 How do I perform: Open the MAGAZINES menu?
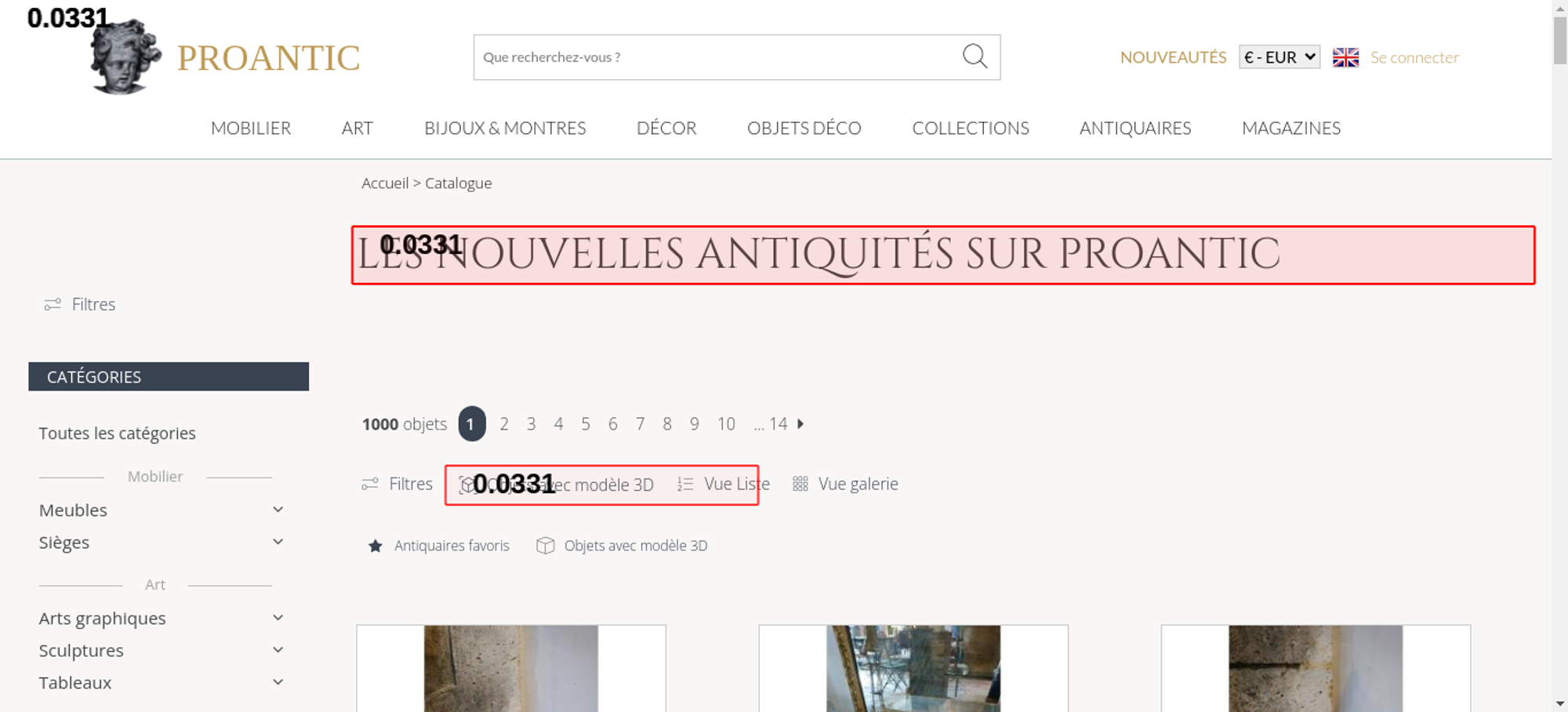[x=1291, y=128]
